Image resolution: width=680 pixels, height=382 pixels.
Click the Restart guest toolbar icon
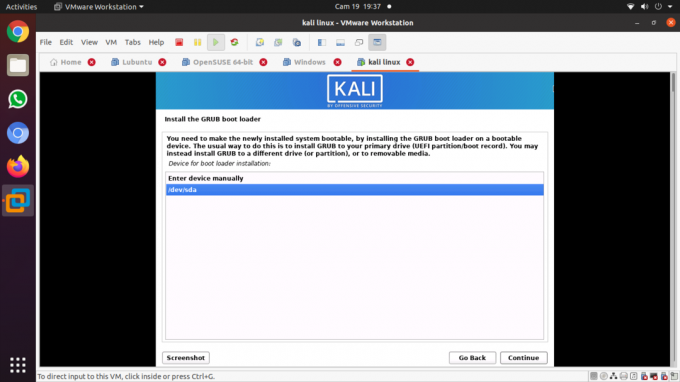(x=234, y=42)
